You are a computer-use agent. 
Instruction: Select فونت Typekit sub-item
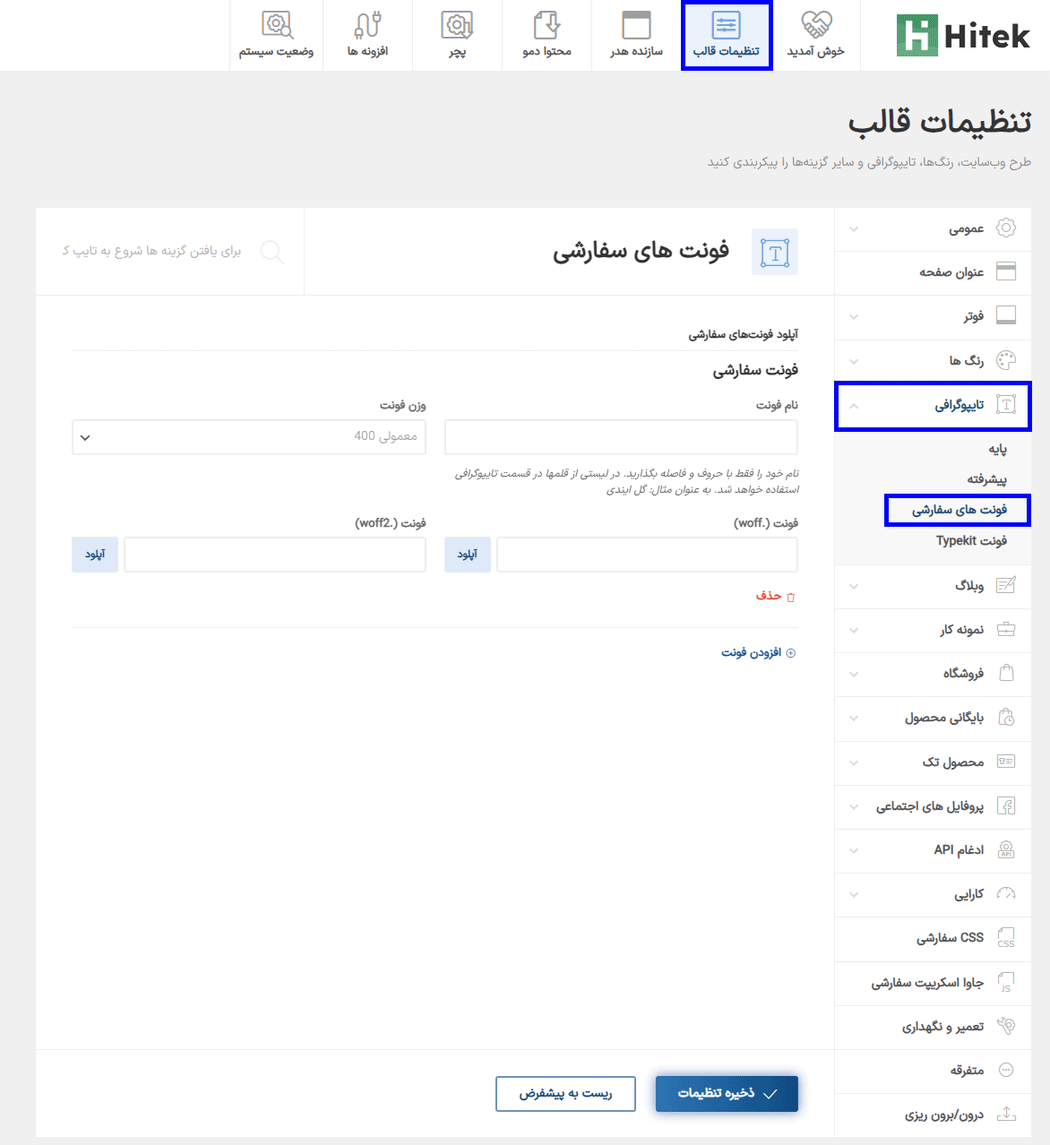(x=971, y=540)
